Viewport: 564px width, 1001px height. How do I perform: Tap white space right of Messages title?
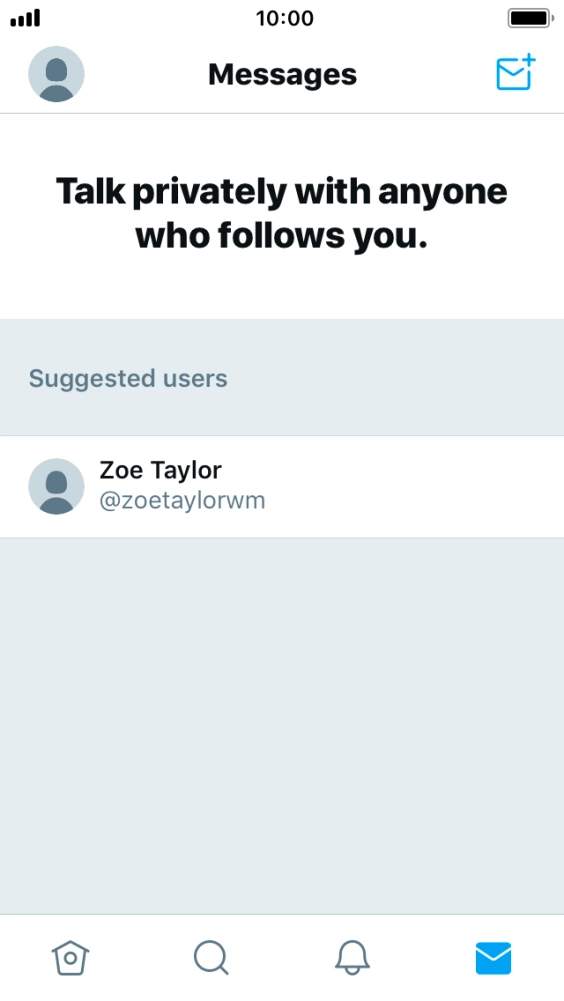[425, 75]
